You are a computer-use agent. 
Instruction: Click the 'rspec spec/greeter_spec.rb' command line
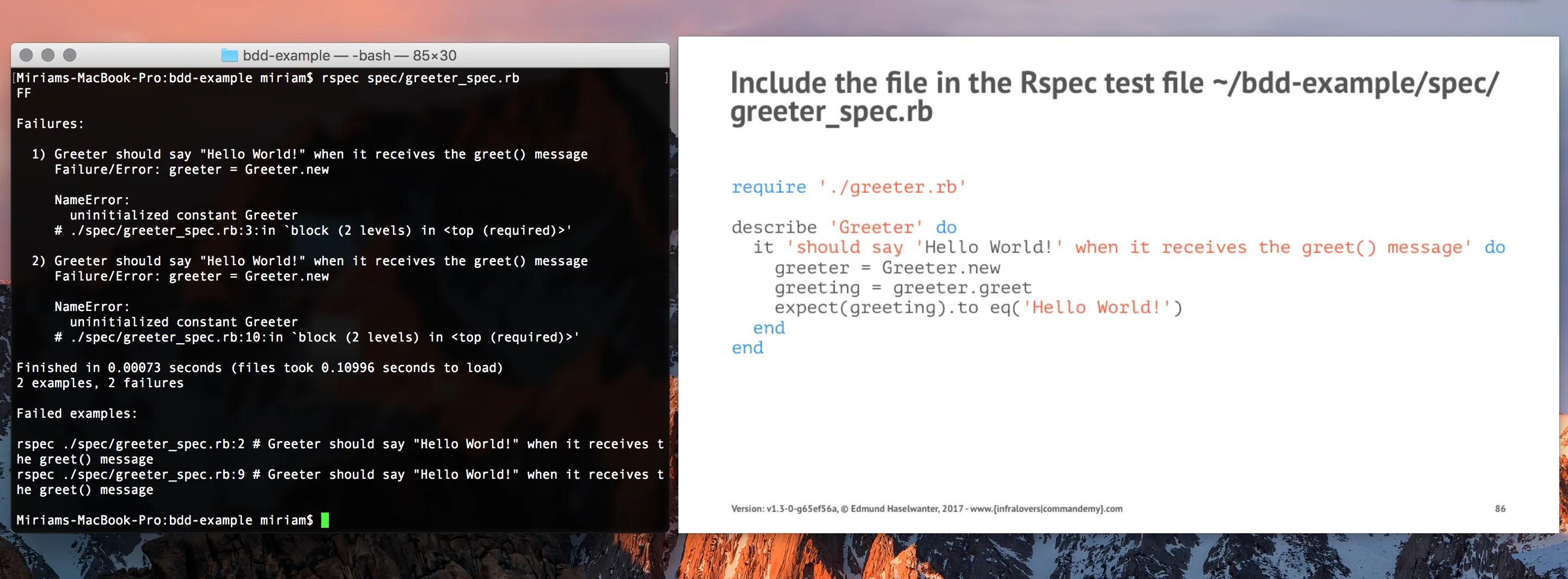[420, 78]
